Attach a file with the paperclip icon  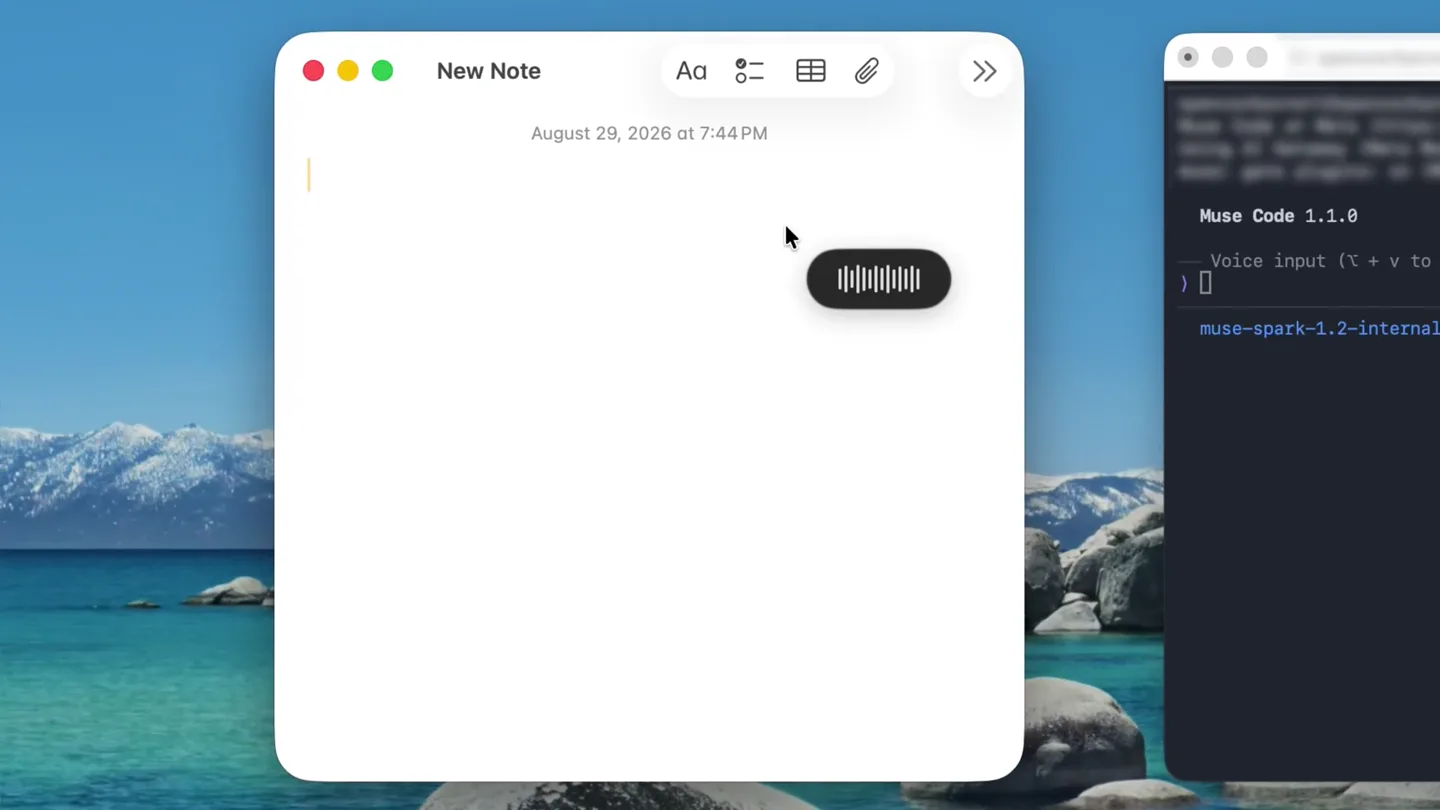click(x=866, y=71)
